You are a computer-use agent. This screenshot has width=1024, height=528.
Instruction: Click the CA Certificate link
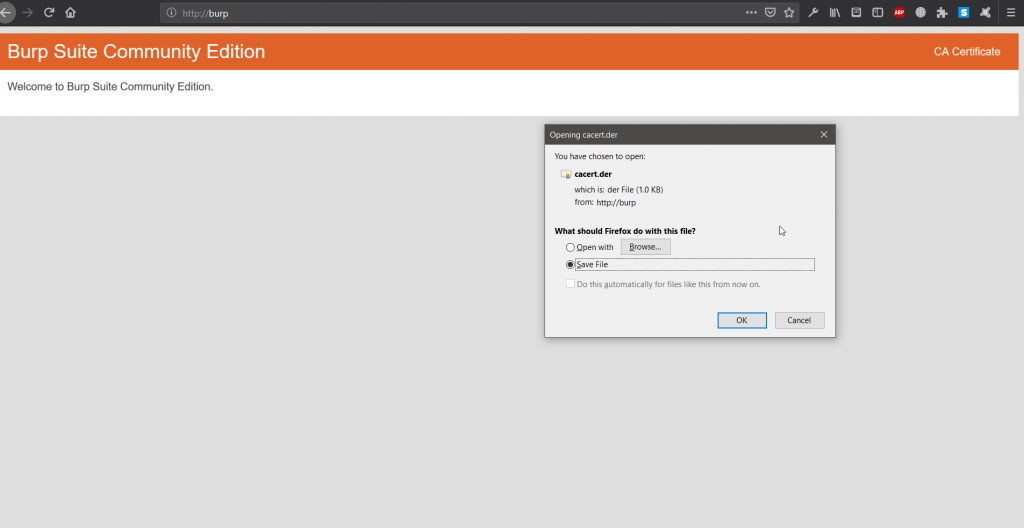point(966,52)
